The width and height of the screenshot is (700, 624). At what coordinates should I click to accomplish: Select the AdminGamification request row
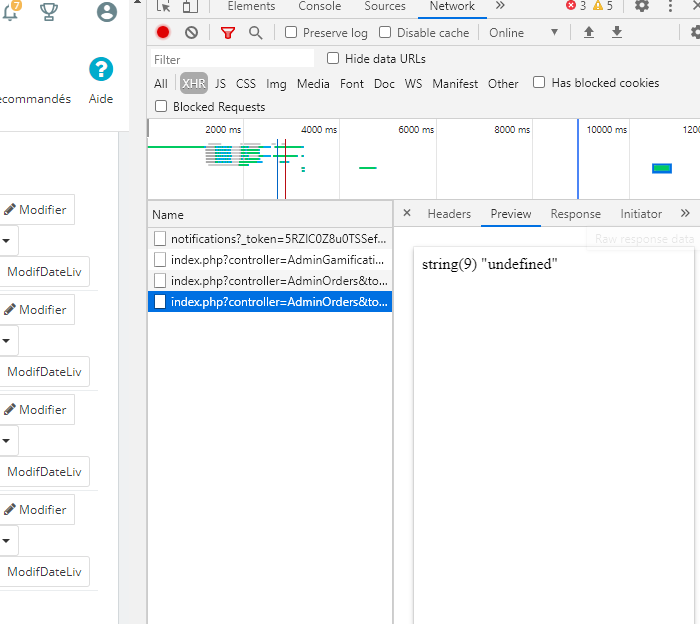point(270,260)
